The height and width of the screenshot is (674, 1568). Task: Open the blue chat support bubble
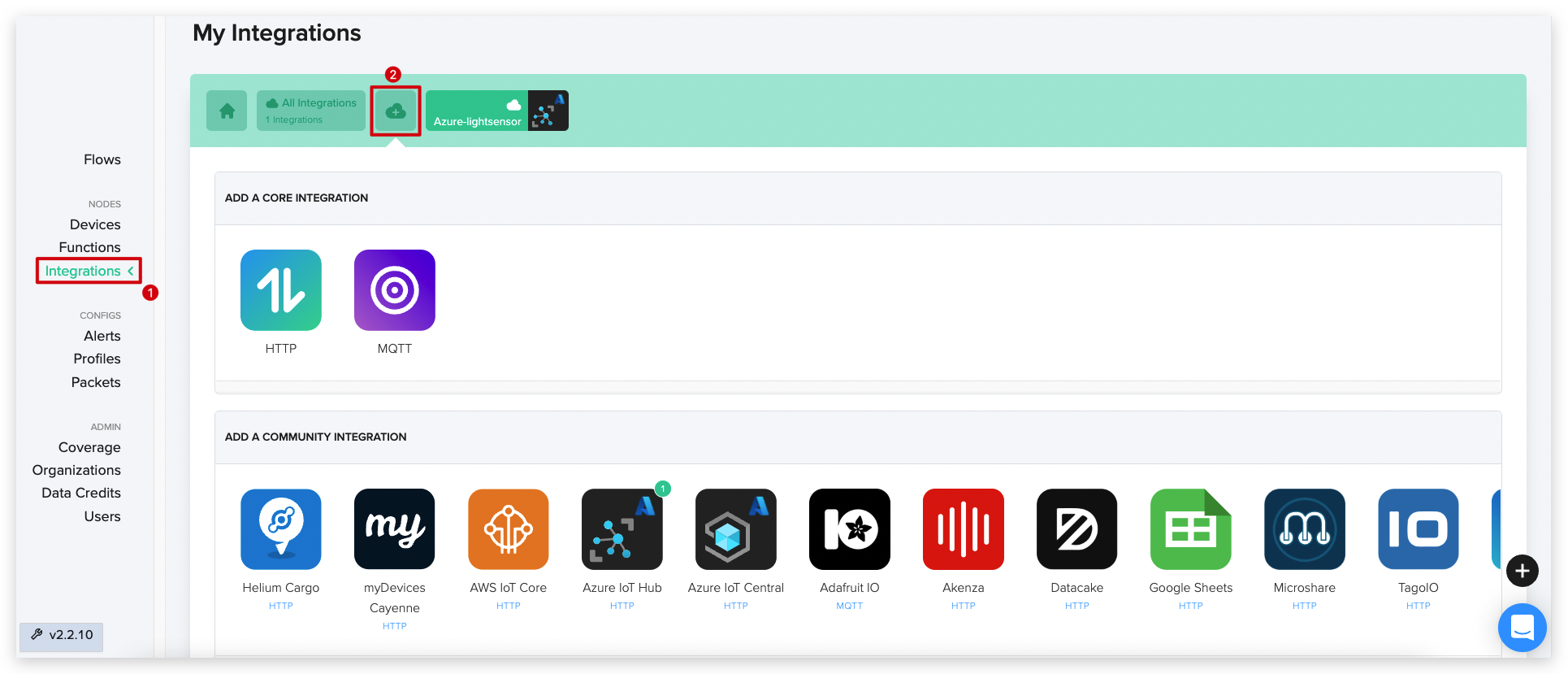point(1522,628)
